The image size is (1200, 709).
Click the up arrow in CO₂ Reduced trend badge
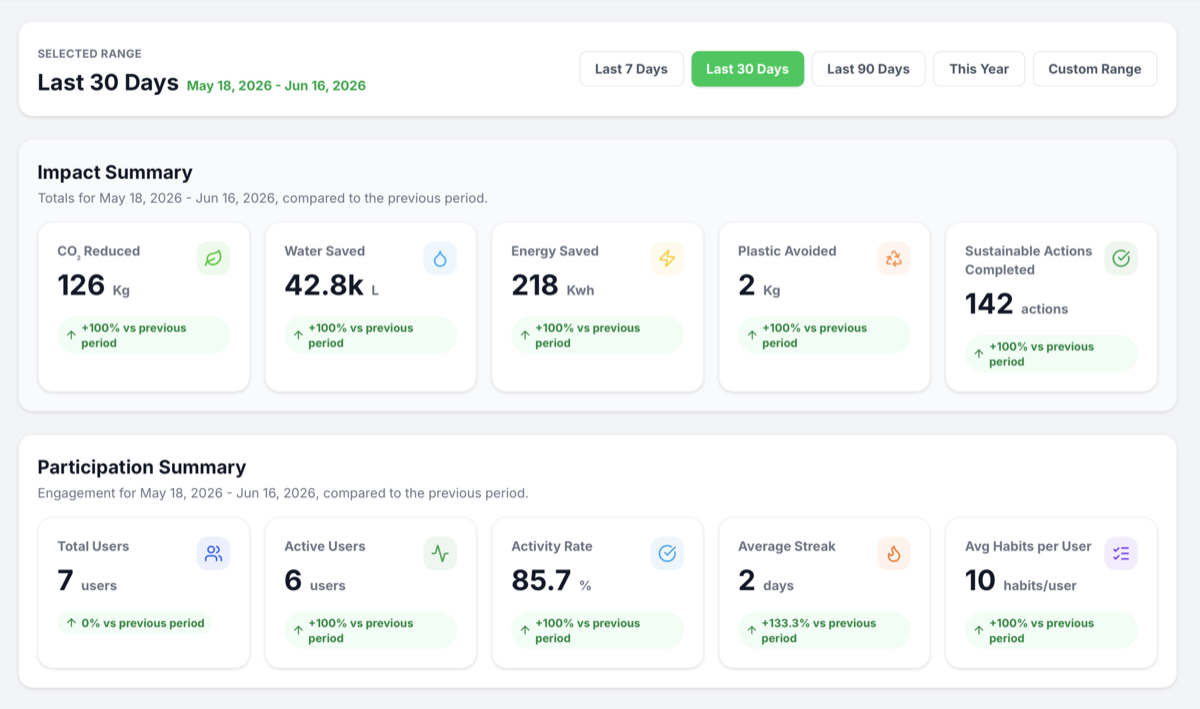(71, 335)
